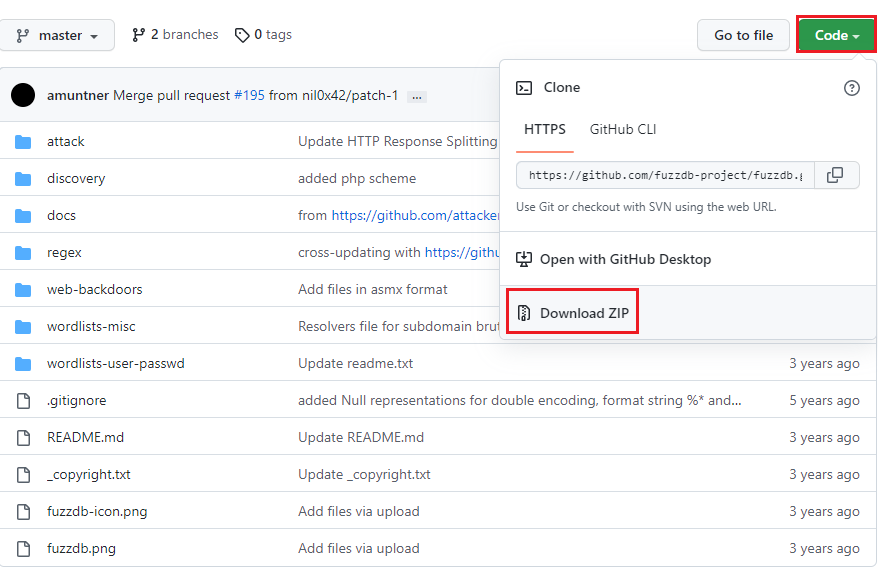Open the docs folder name

click(x=61, y=215)
